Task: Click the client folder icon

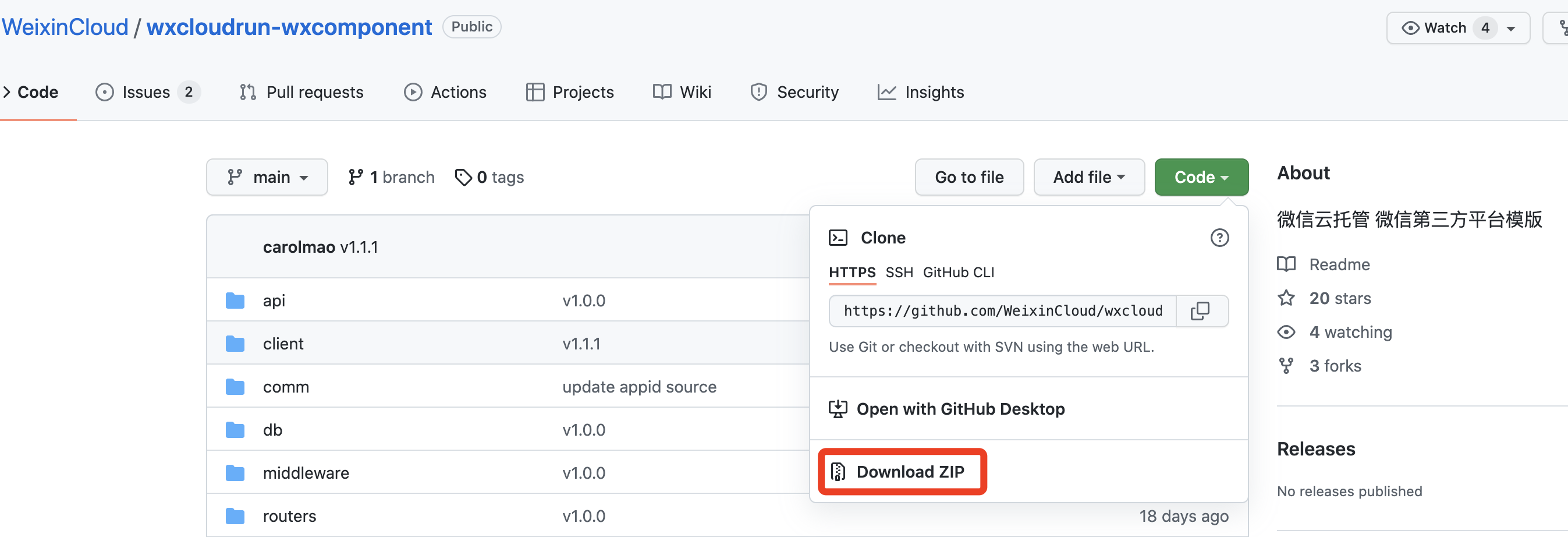Action: 235,344
